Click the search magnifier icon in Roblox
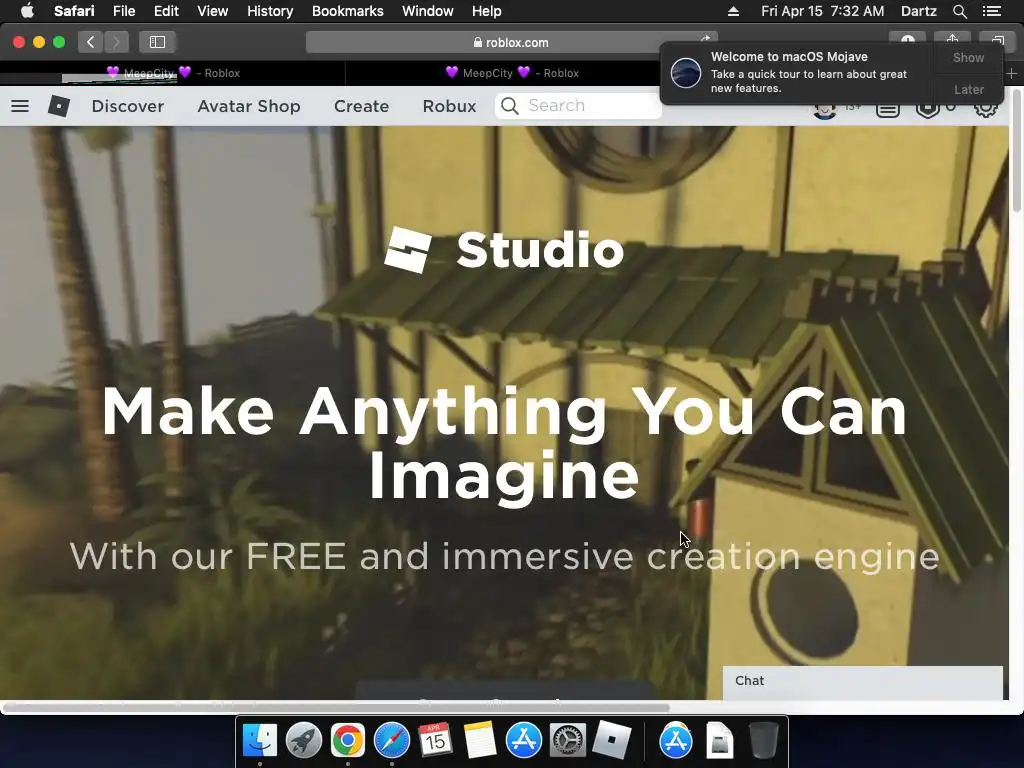This screenshot has height=768, width=1024. 510,106
